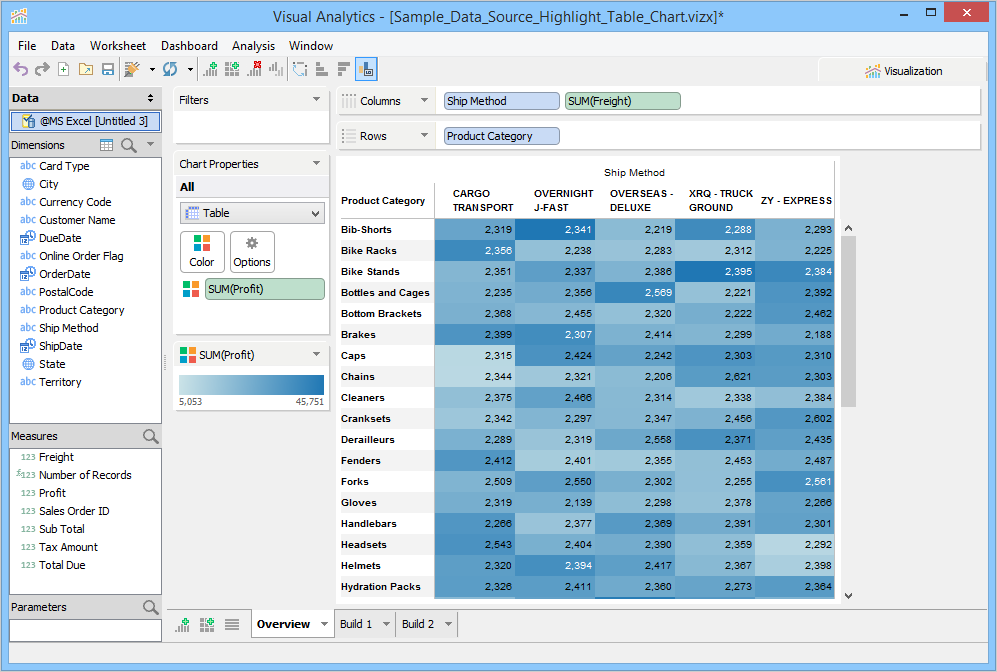Click the Options gear button

pos(252,251)
